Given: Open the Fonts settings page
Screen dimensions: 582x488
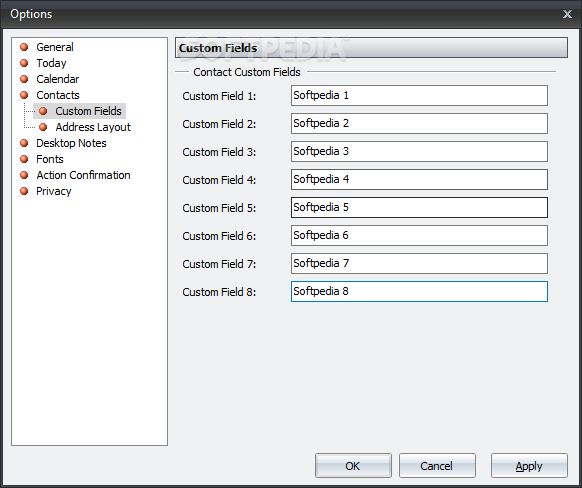Looking at the screenshot, I should (x=50, y=159).
